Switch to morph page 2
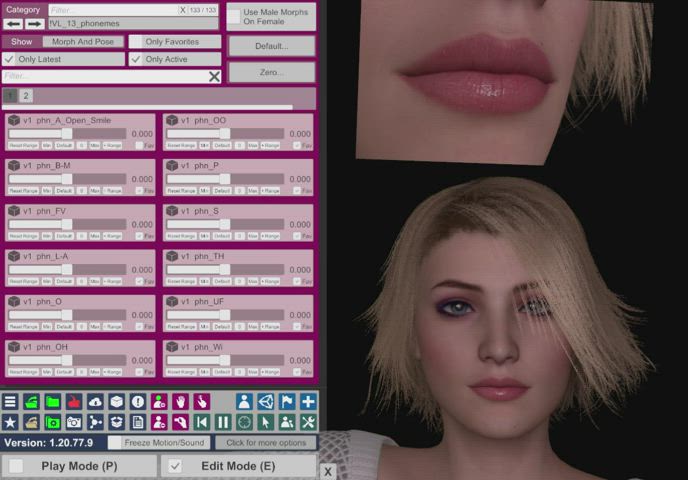Image resolution: width=688 pixels, height=480 pixels. pyautogui.click(x=26, y=96)
